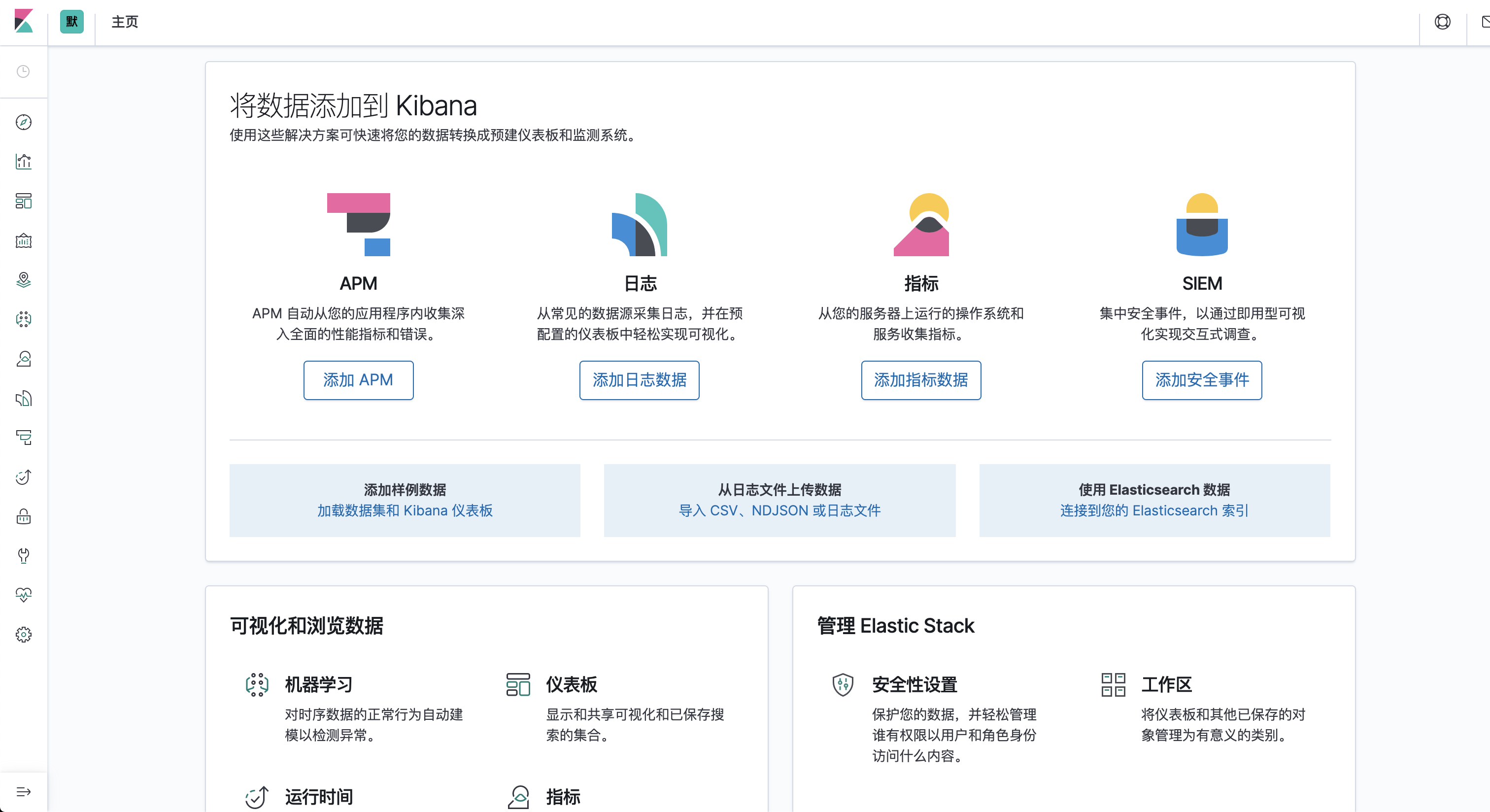This screenshot has height=812, width=1490.
Task: Click the 添加安全事件 button
Action: (1201, 380)
